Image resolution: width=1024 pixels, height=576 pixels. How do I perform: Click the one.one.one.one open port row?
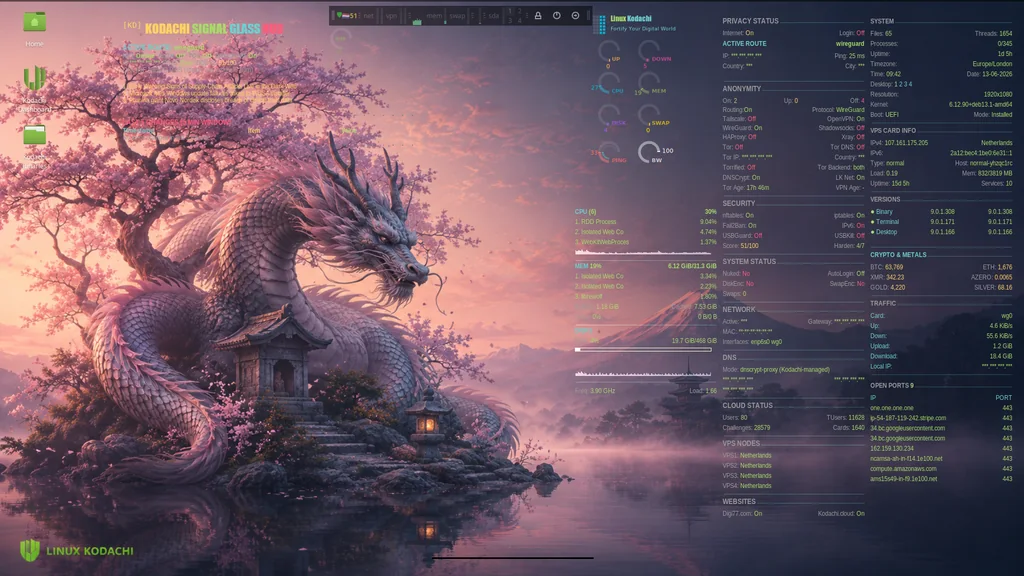pyautogui.click(x=941, y=408)
